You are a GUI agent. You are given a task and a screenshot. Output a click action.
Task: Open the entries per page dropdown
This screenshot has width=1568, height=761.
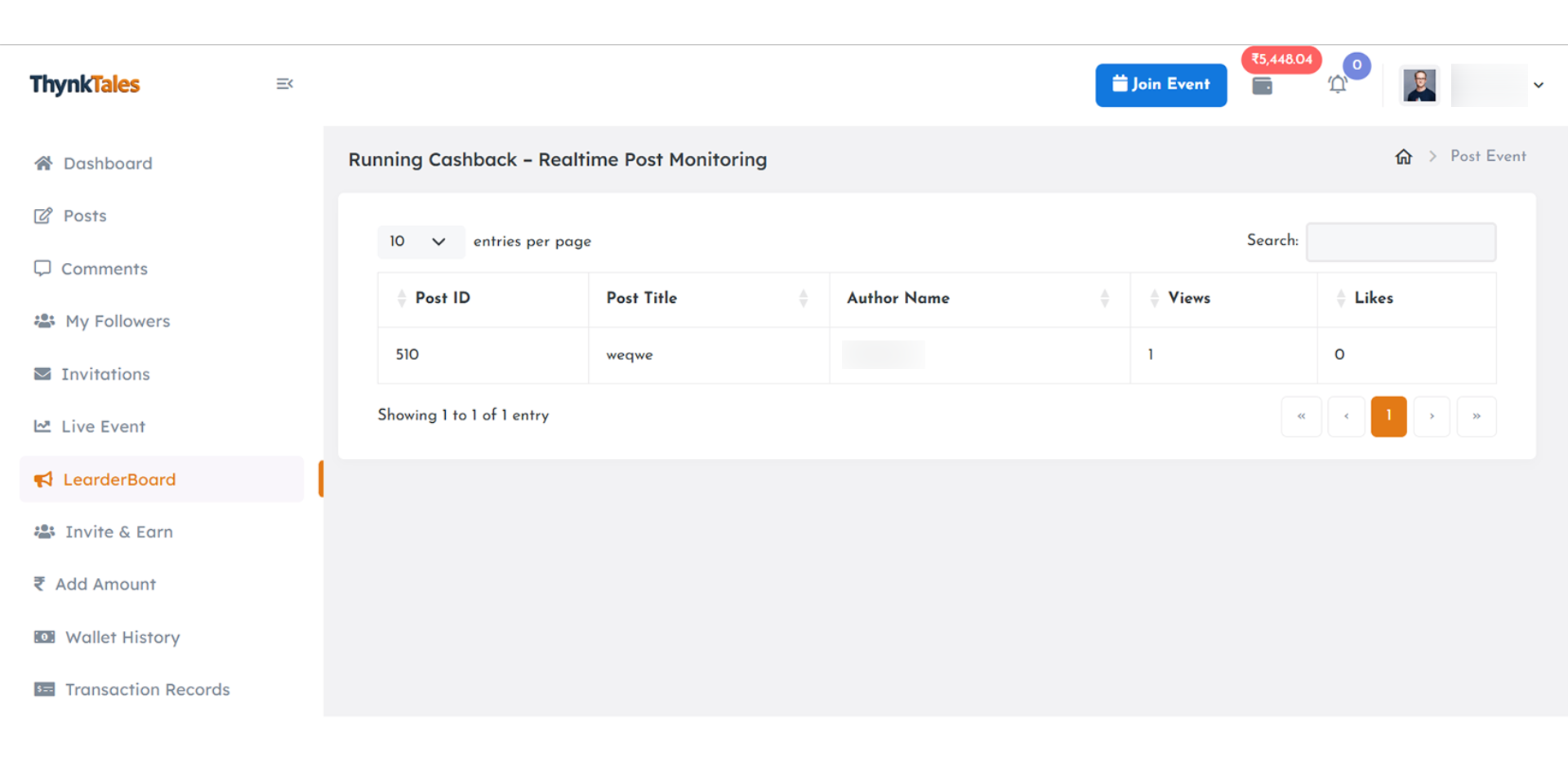pos(420,242)
